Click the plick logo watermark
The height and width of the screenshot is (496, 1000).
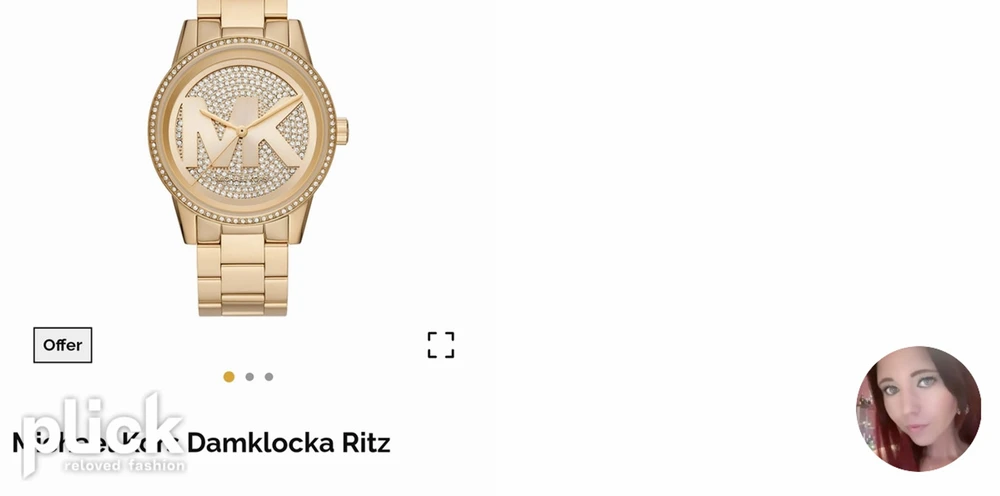(x=103, y=435)
